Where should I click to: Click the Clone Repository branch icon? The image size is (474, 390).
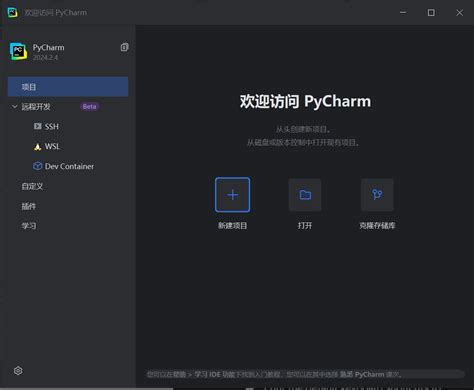[x=377, y=195]
